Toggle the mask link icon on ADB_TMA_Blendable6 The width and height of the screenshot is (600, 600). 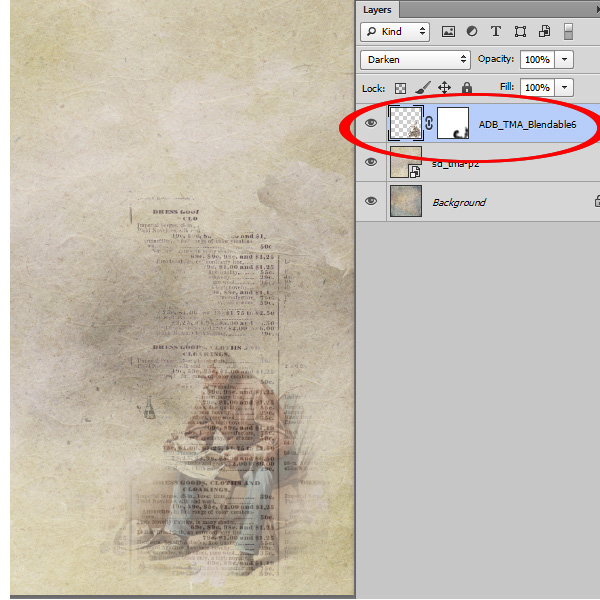pos(429,123)
